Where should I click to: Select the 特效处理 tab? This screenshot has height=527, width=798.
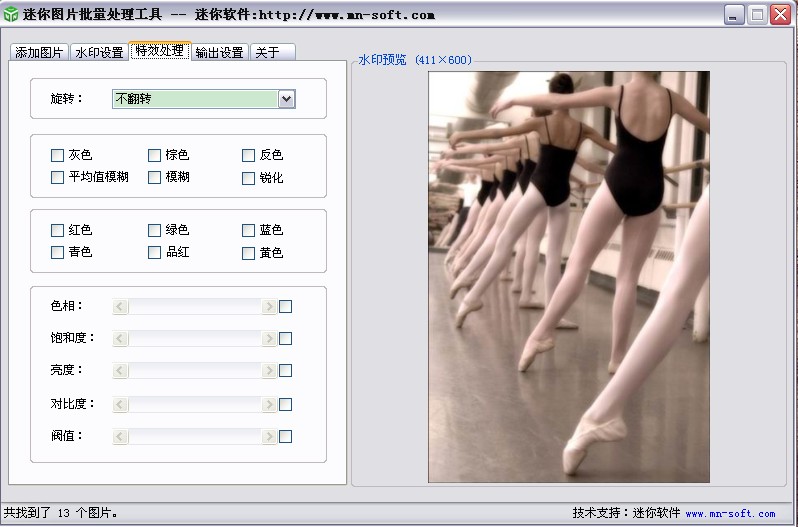click(x=160, y=51)
